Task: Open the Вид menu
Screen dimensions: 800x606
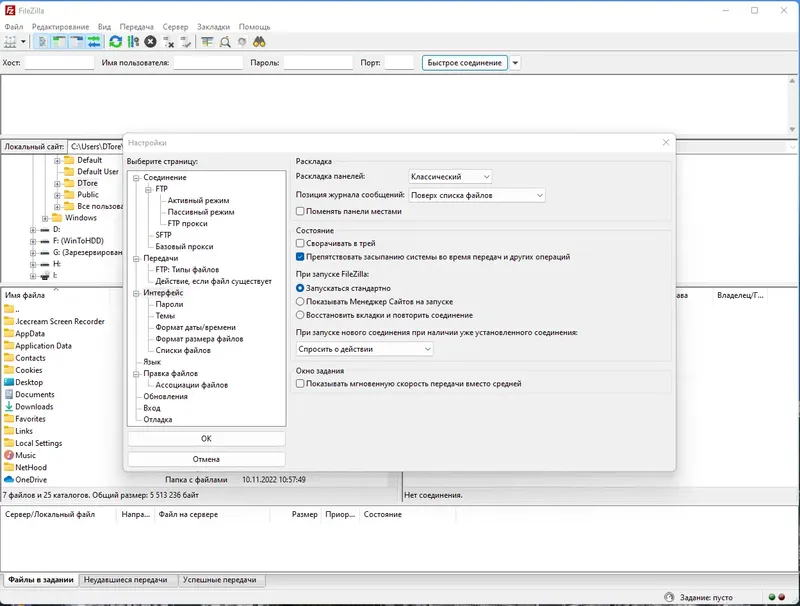Action: click(x=104, y=27)
